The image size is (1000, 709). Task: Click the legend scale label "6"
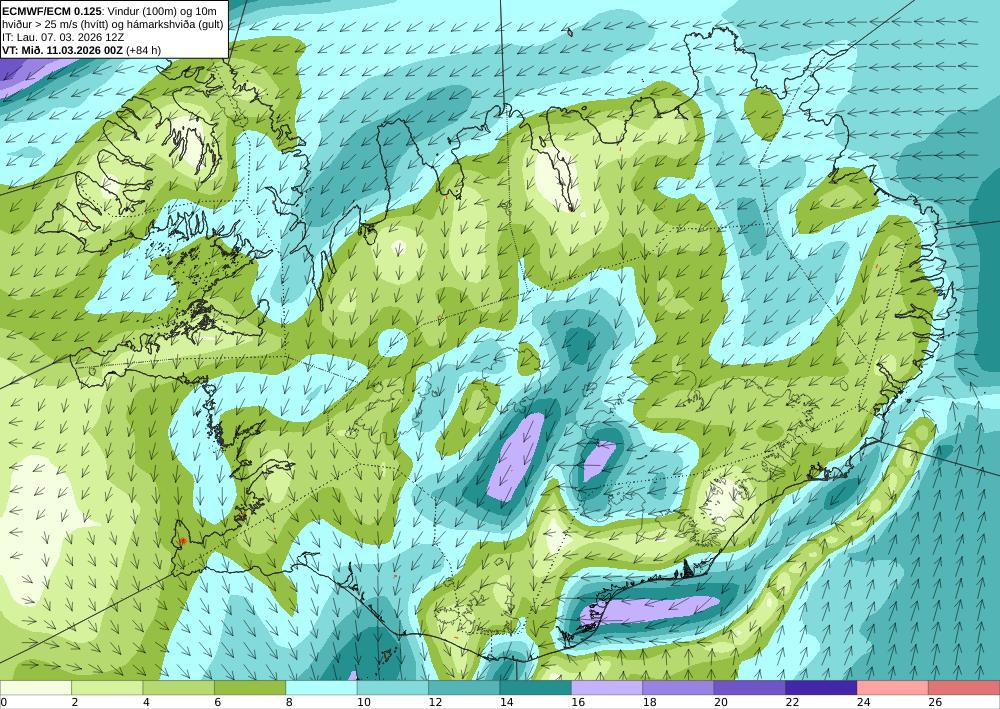point(218,703)
